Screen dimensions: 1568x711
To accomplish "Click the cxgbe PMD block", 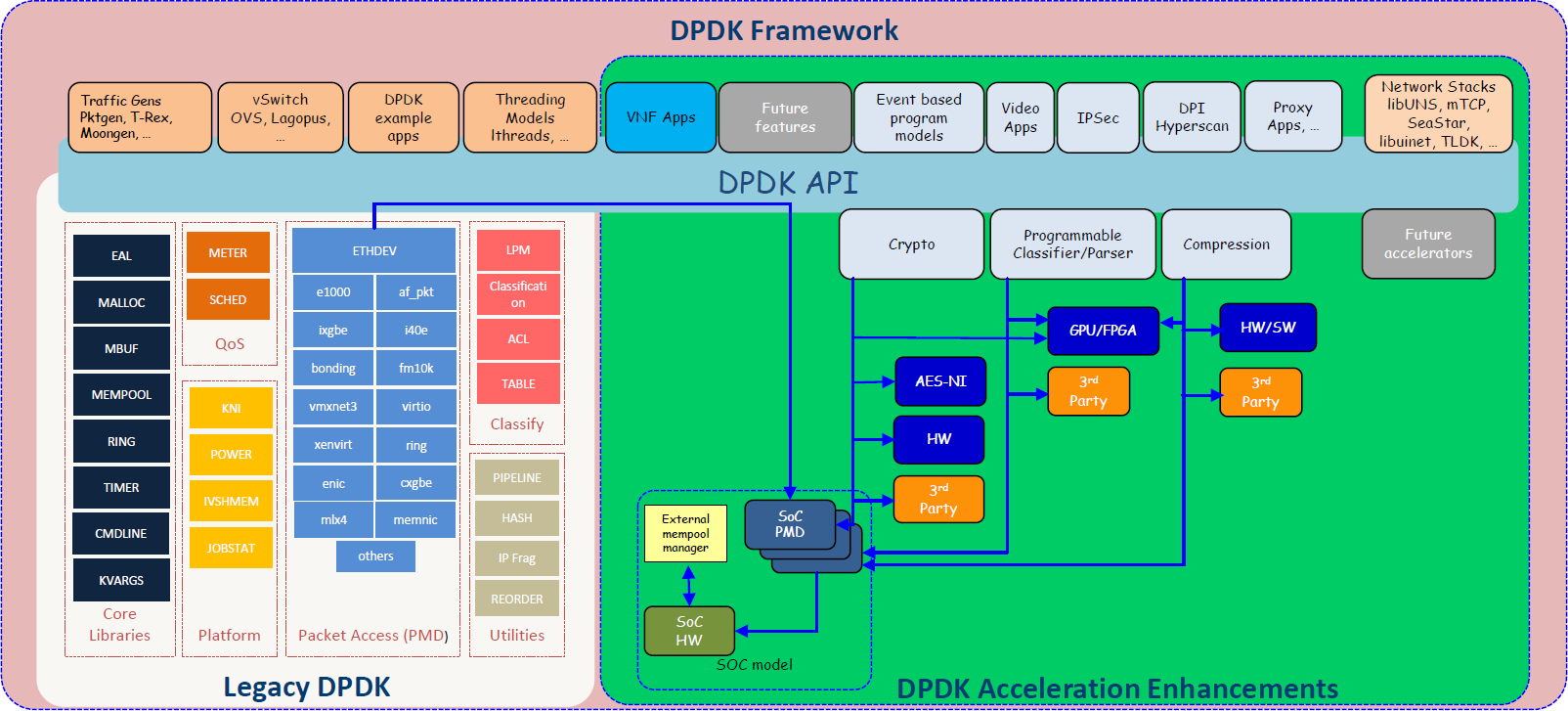I will click(416, 483).
